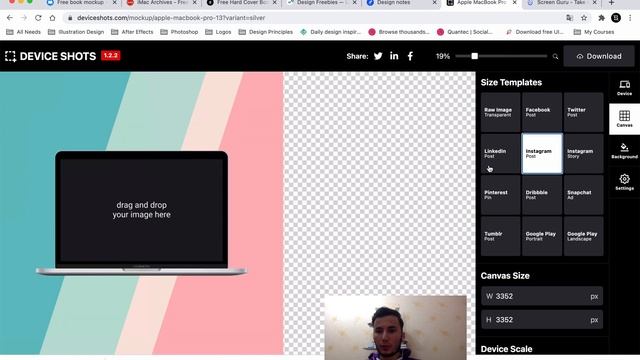Open the Canvas panel

[624, 119]
